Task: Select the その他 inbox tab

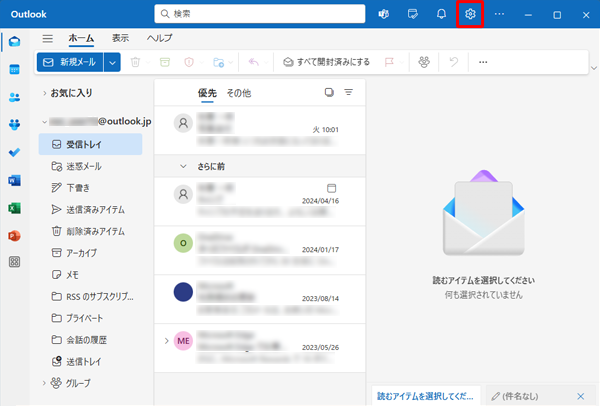Action: 239,93
